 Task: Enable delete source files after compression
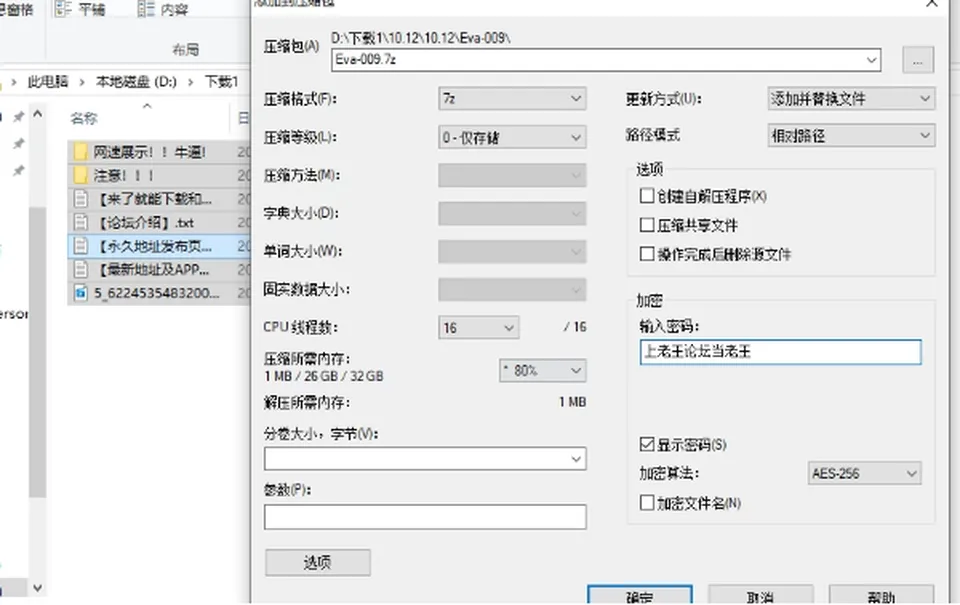[647, 254]
